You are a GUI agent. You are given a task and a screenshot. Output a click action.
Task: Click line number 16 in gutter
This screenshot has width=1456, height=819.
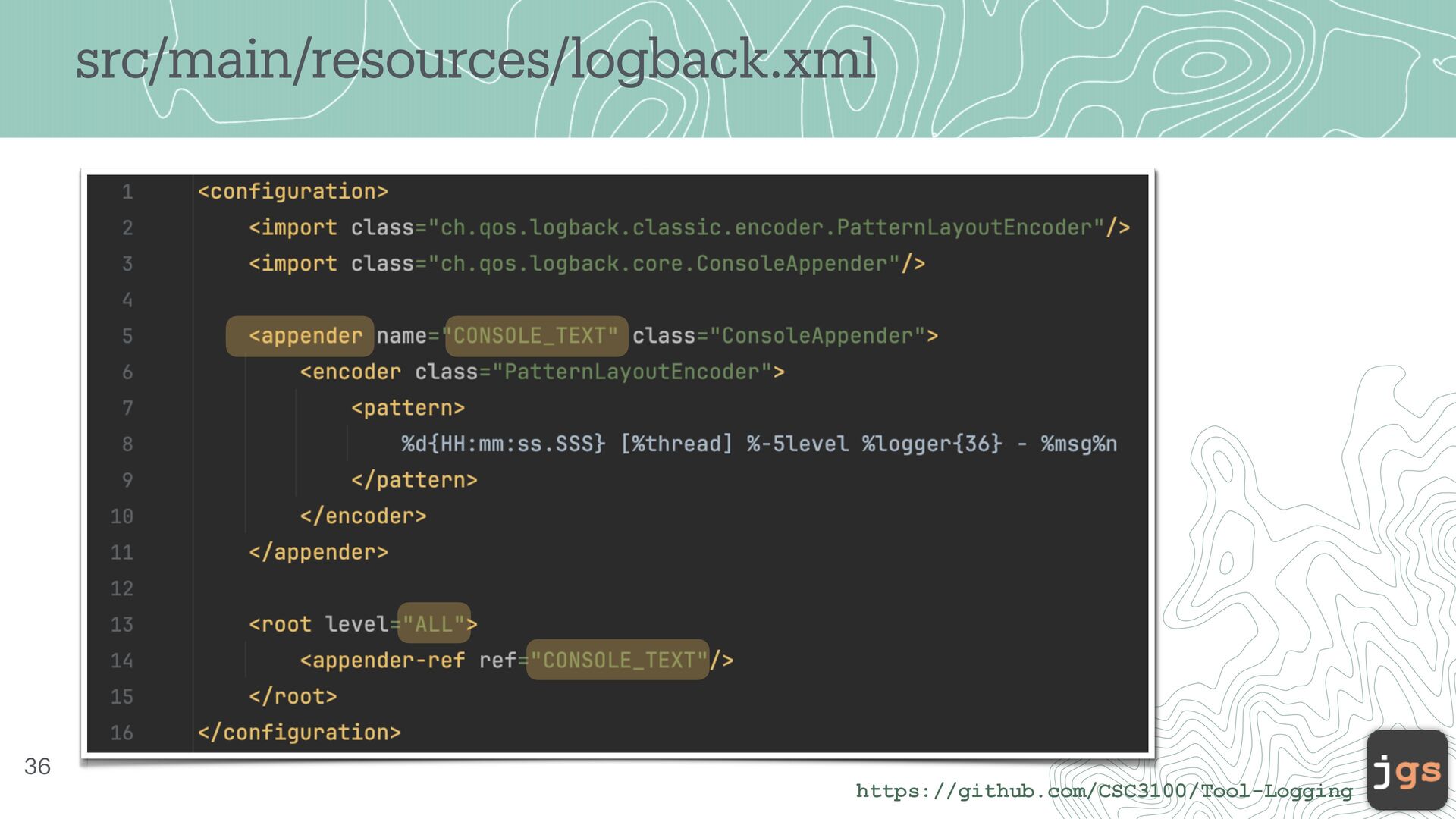pos(122,733)
